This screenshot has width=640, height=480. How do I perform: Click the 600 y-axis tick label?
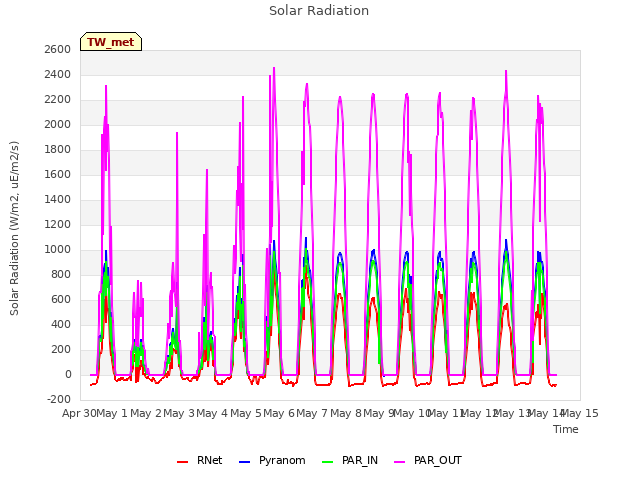point(61,300)
